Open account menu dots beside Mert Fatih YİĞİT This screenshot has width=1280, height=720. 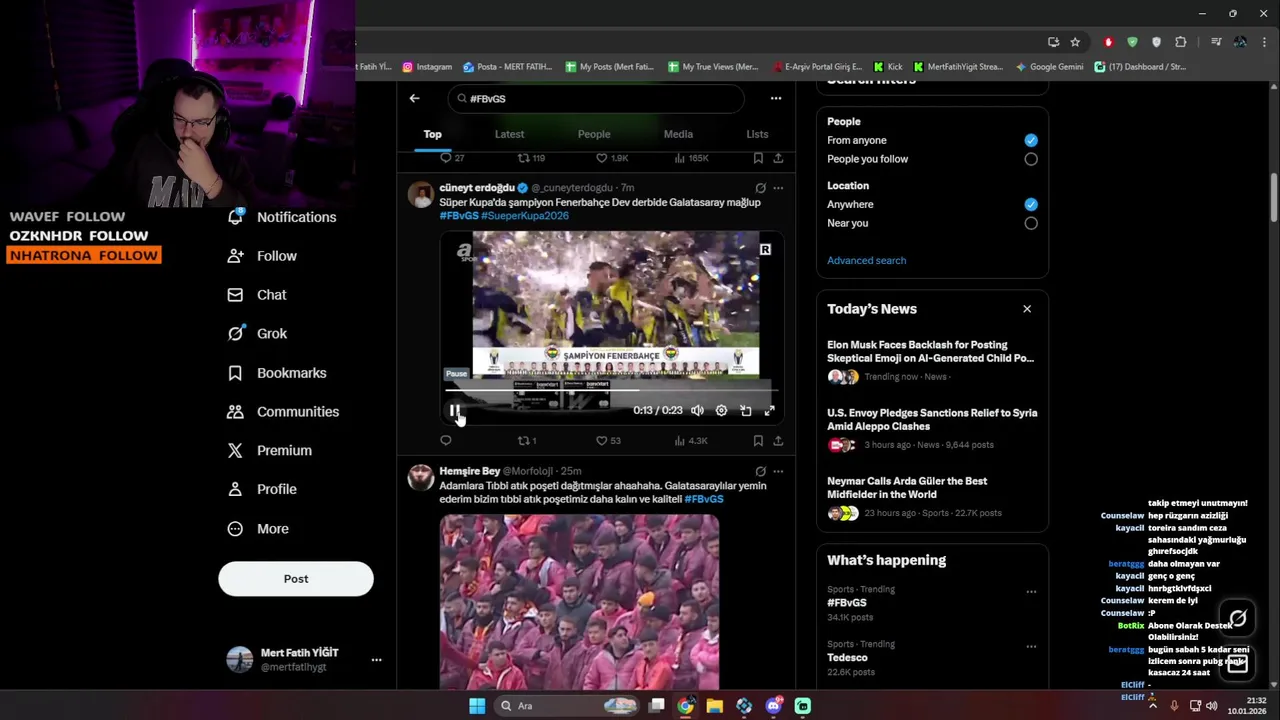click(x=376, y=660)
